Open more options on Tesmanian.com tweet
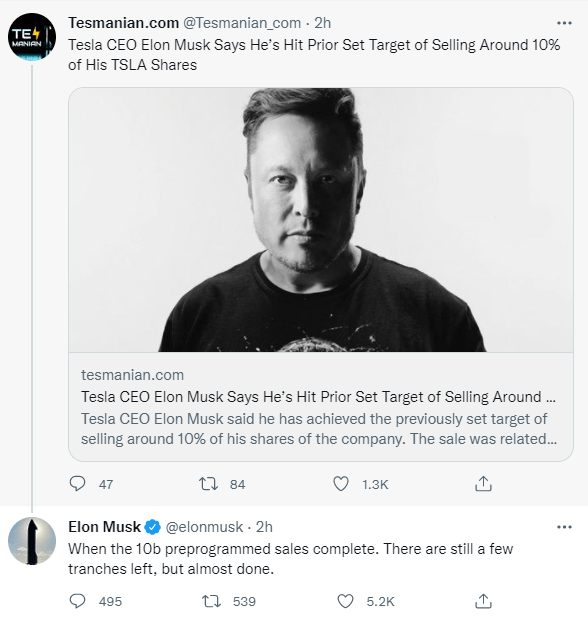 564,23
